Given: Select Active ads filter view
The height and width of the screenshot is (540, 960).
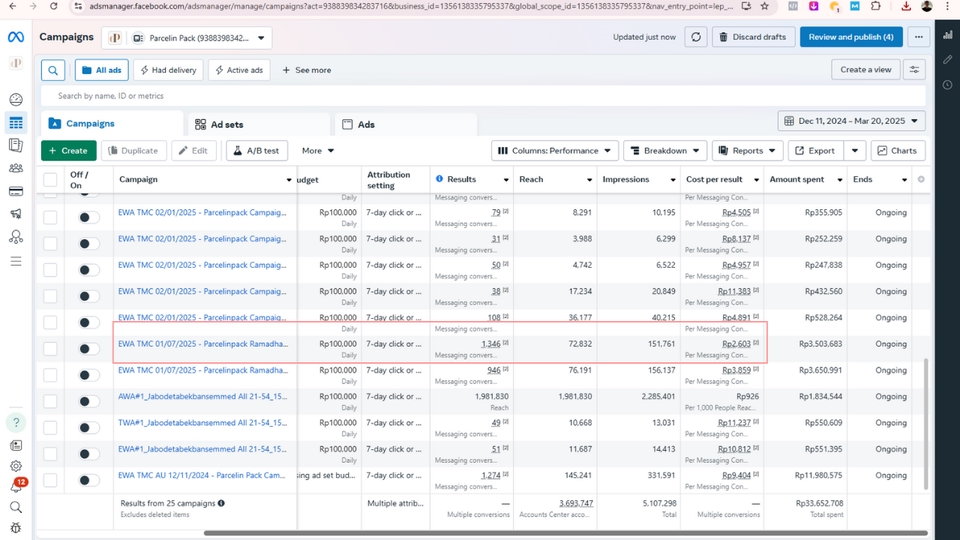Looking at the screenshot, I should click(x=239, y=70).
